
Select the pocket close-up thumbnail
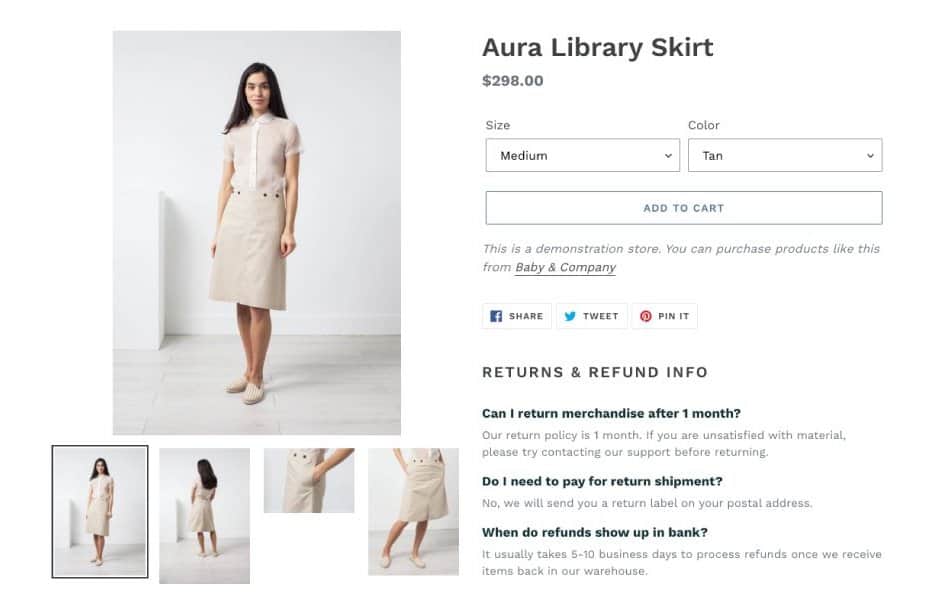click(x=309, y=481)
